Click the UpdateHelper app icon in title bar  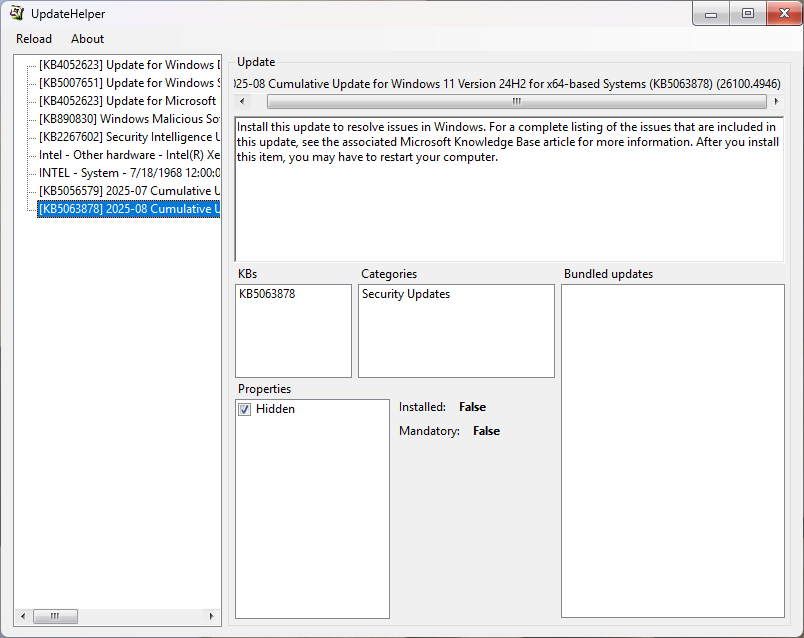[x=17, y=13]
